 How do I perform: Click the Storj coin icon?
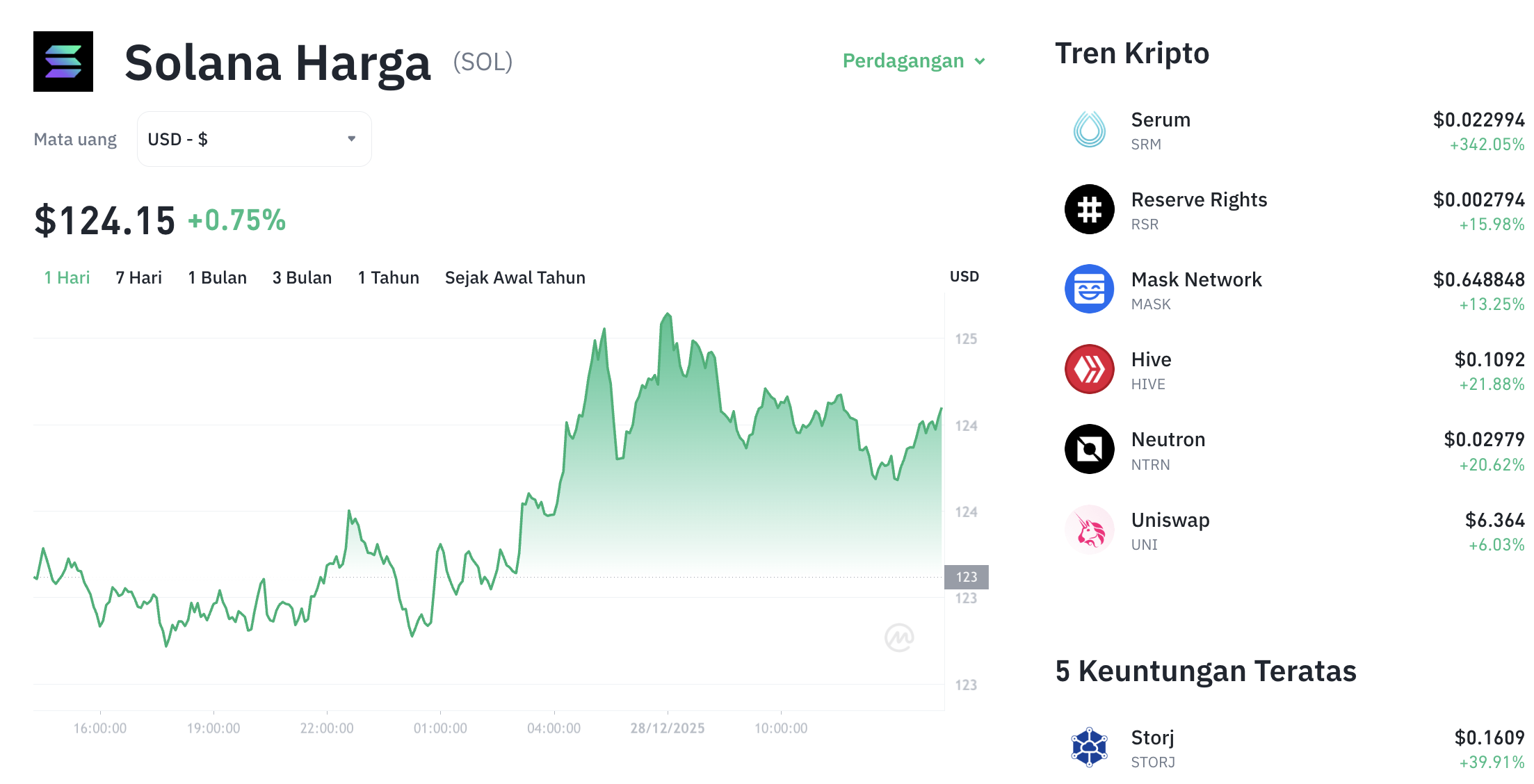coord(1088,747)
